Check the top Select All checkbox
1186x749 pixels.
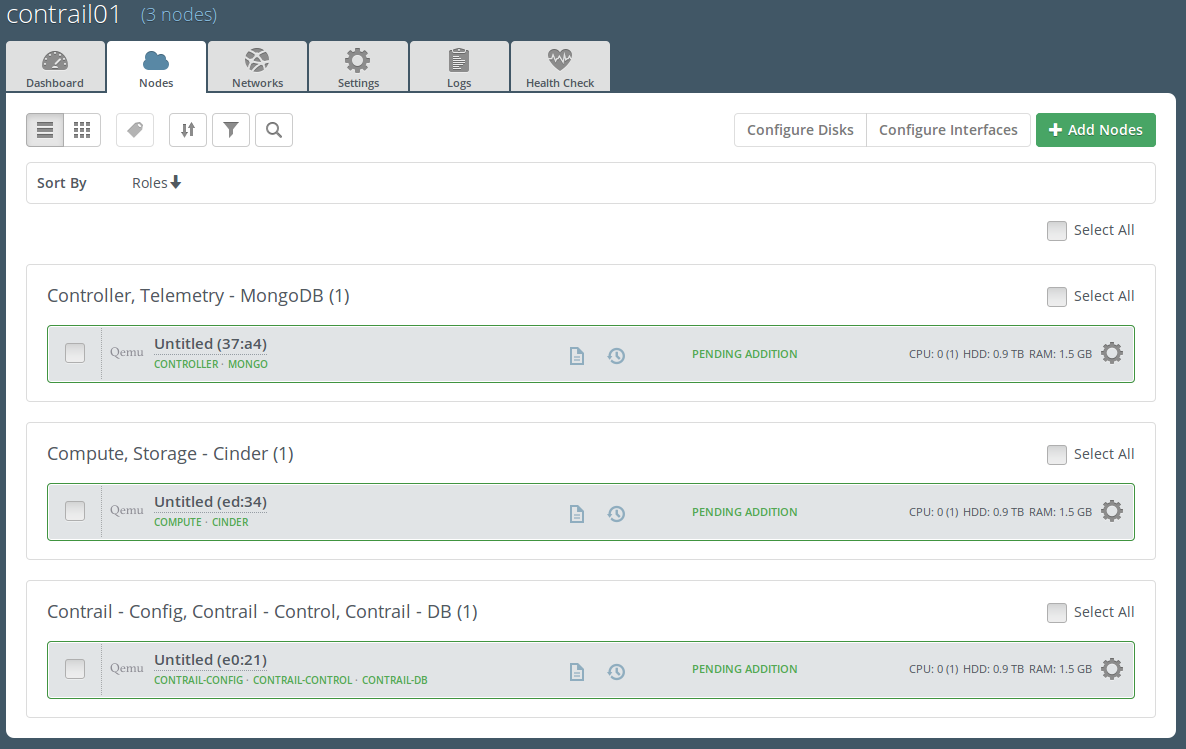(x=1057, y=231)
